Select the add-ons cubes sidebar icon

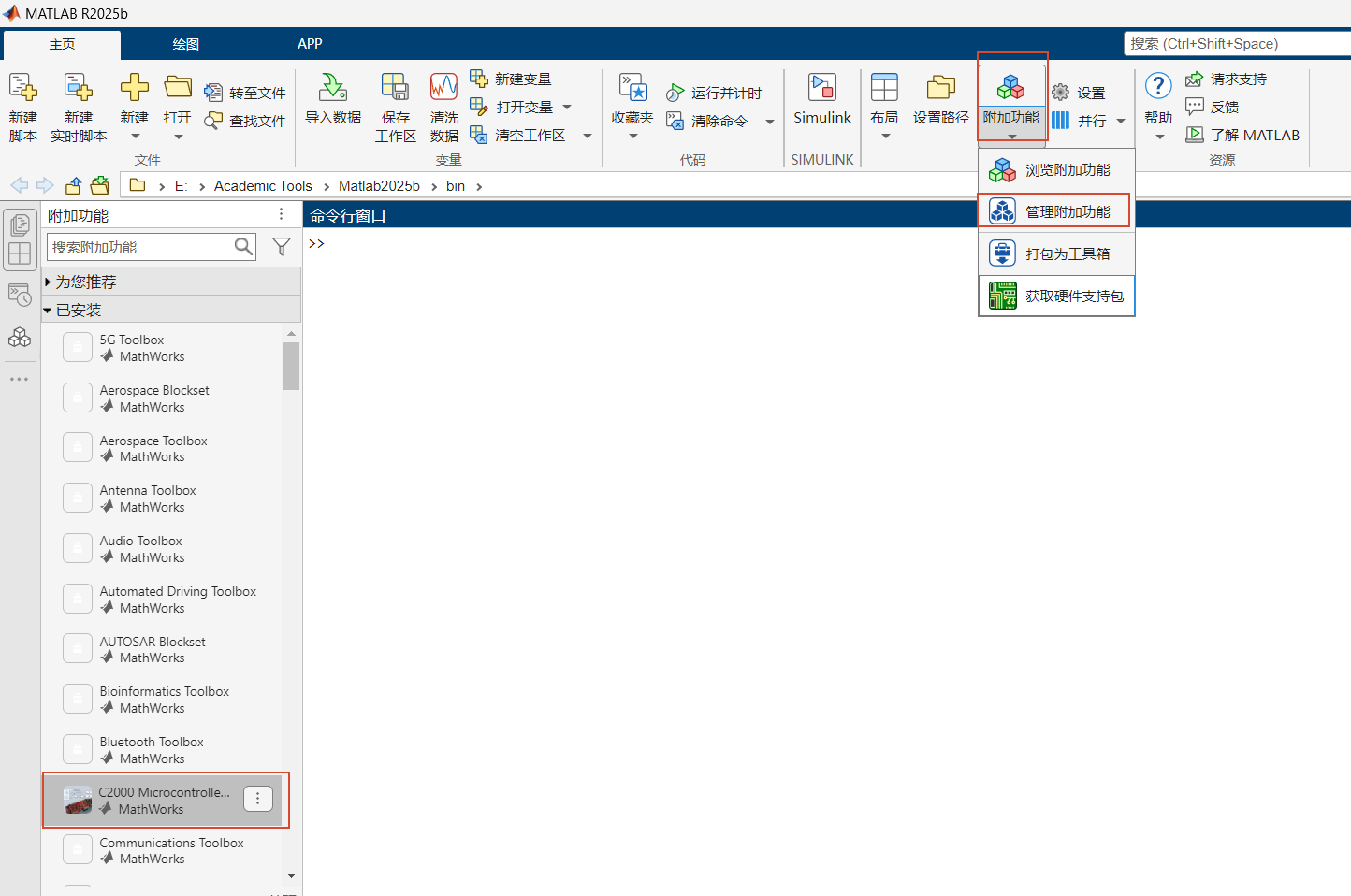[x=20, y=337]
